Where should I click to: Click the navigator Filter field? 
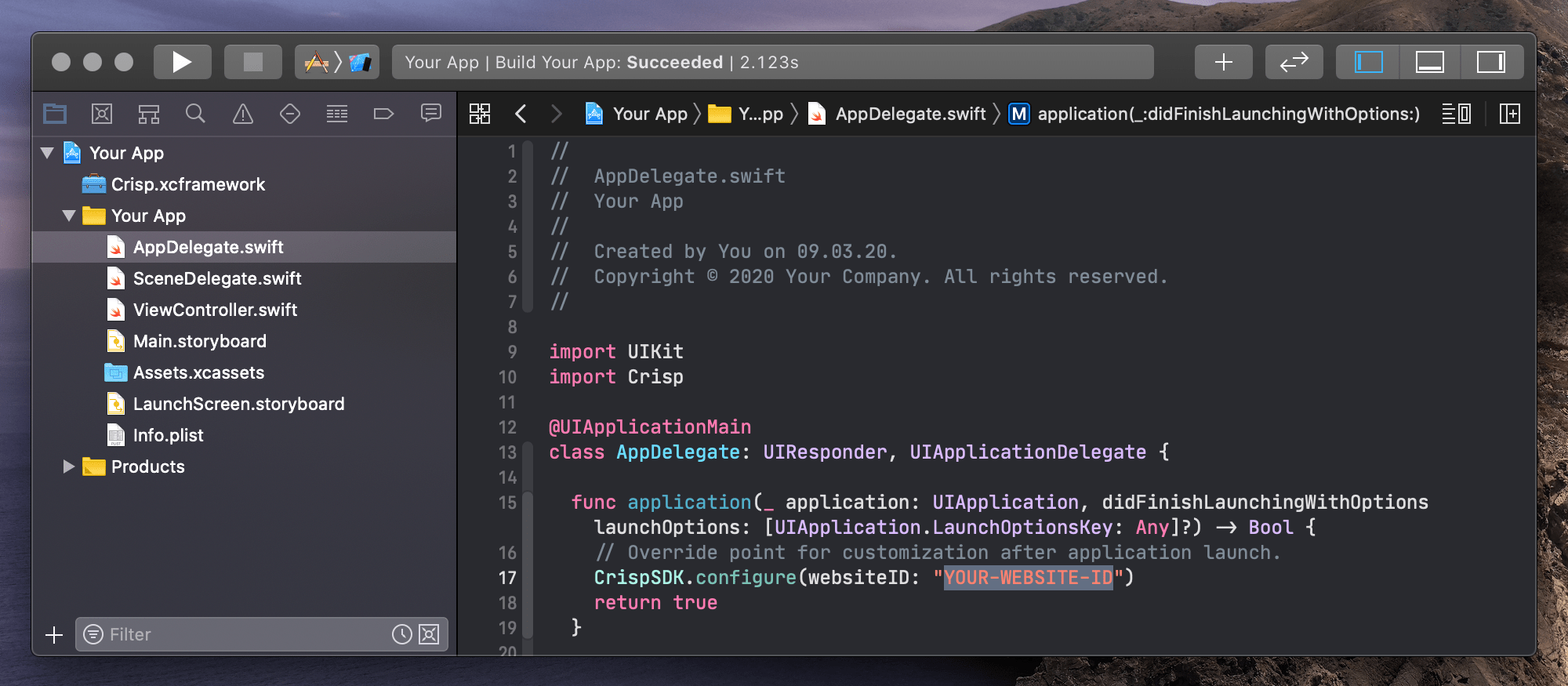[x=261, y=634]
